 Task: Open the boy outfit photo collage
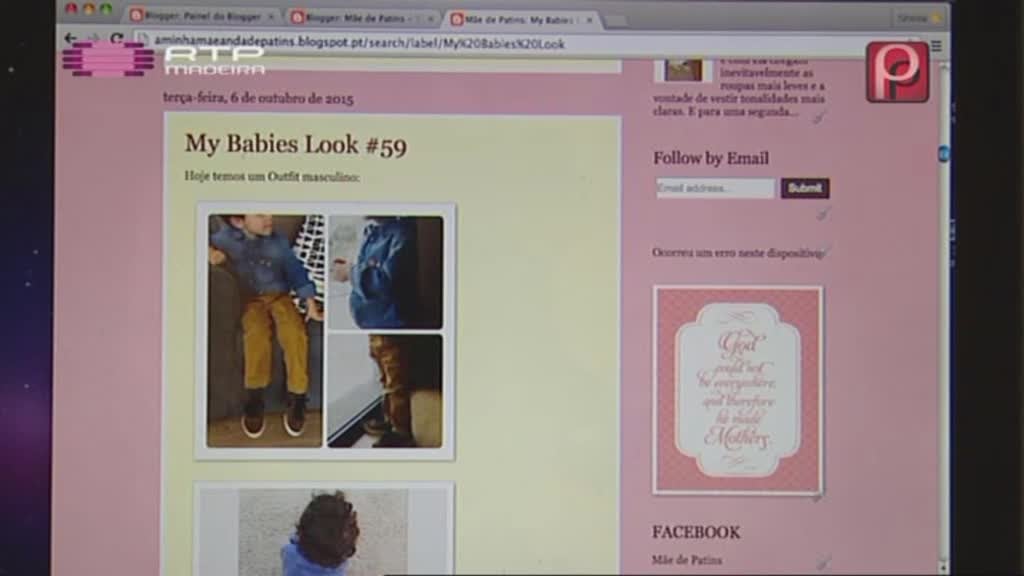(325, 331)
